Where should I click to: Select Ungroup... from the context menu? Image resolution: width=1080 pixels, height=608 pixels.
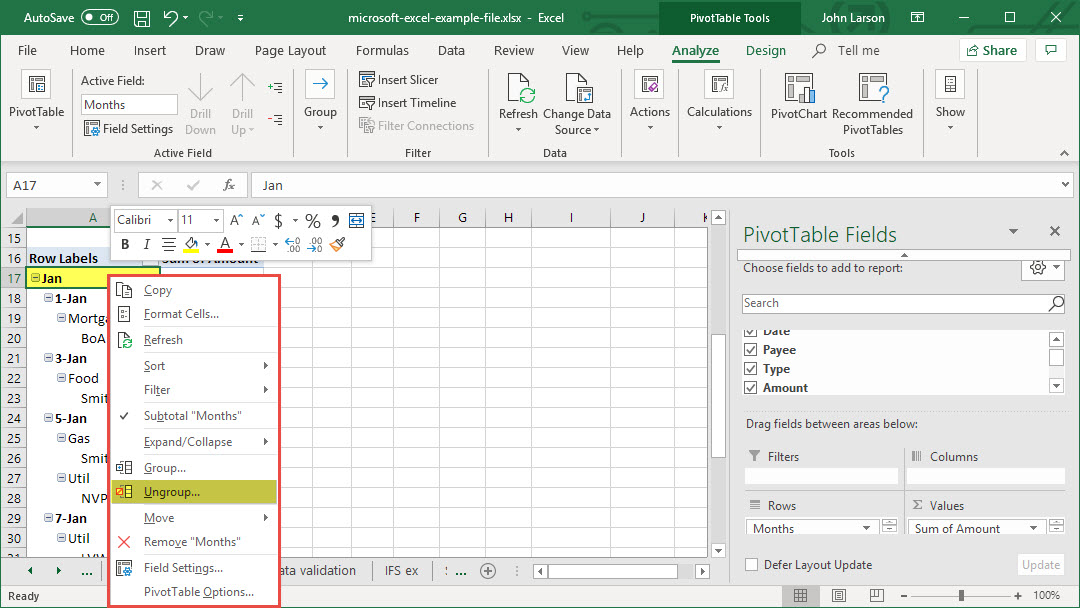coord(172,492)
